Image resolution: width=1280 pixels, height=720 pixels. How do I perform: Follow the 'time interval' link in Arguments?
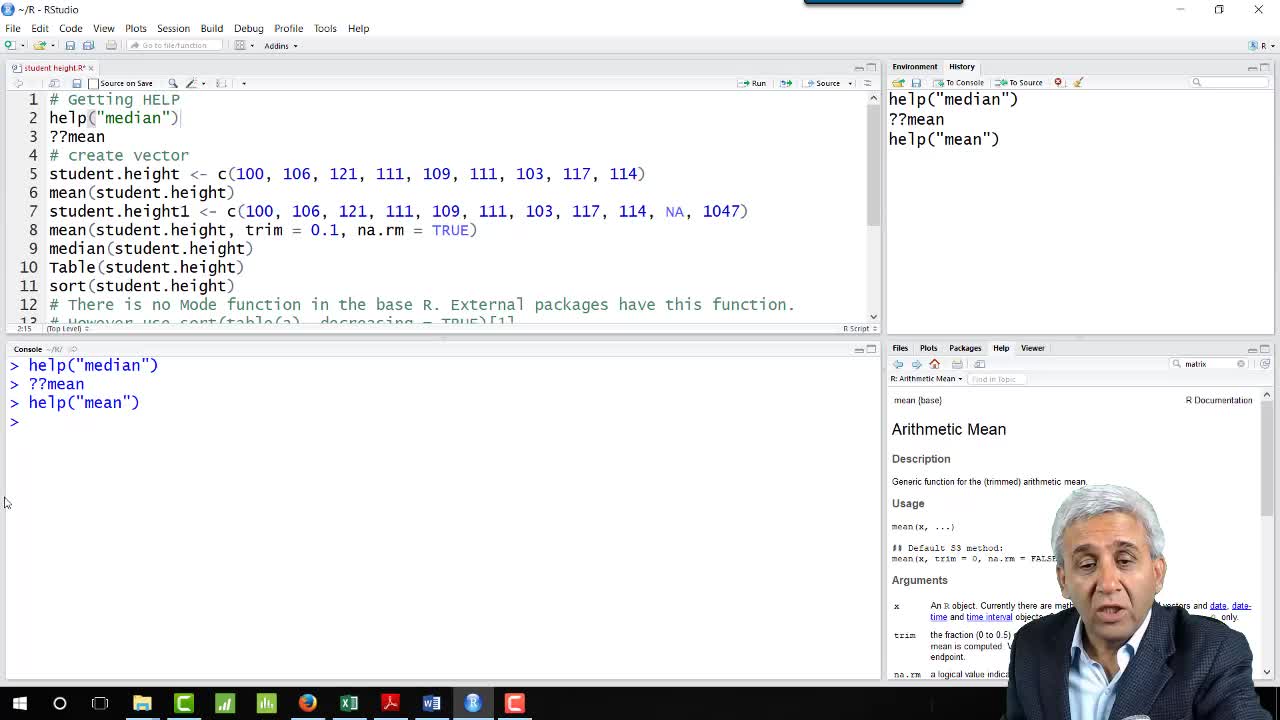[x=990, y=617]
